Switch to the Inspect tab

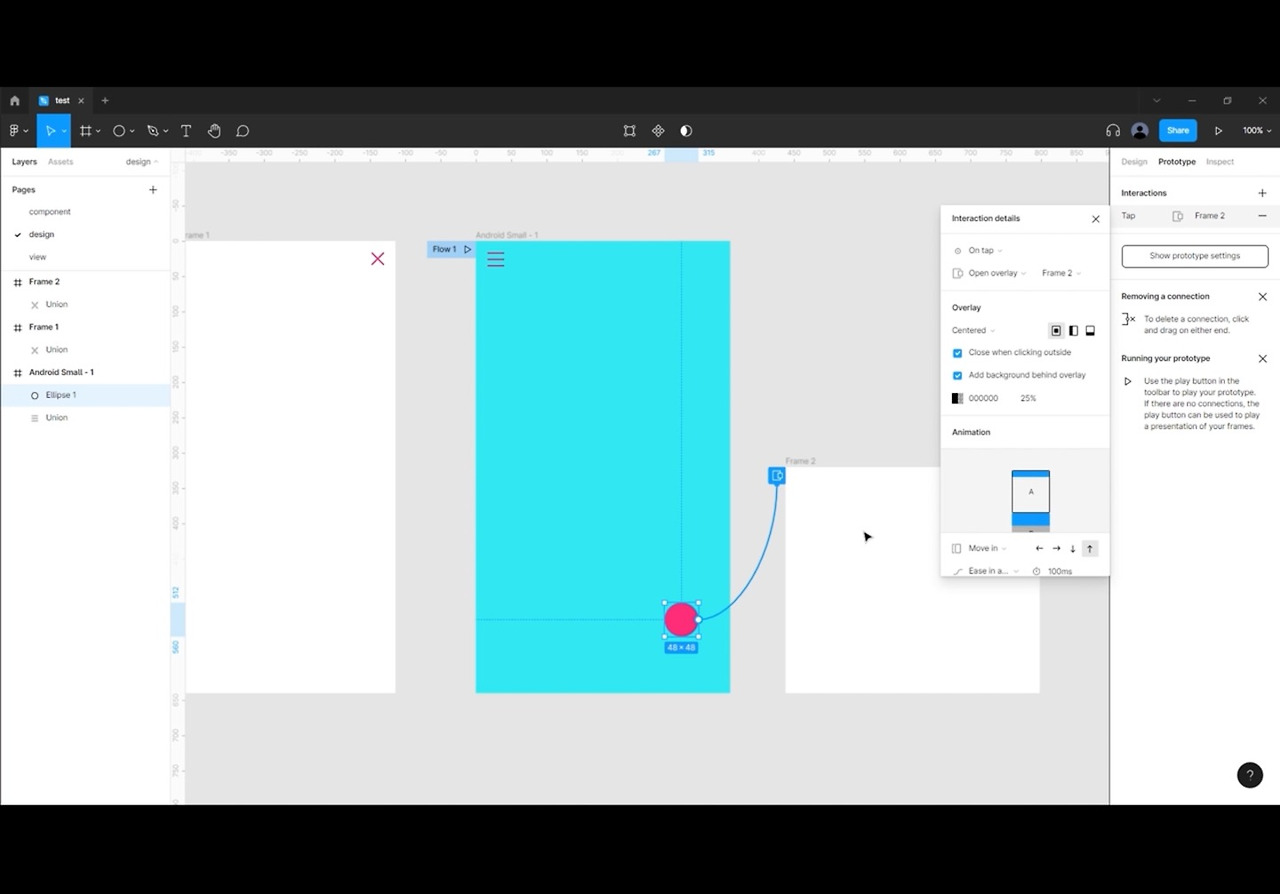pyautogui.click(x=1220, y=162)
